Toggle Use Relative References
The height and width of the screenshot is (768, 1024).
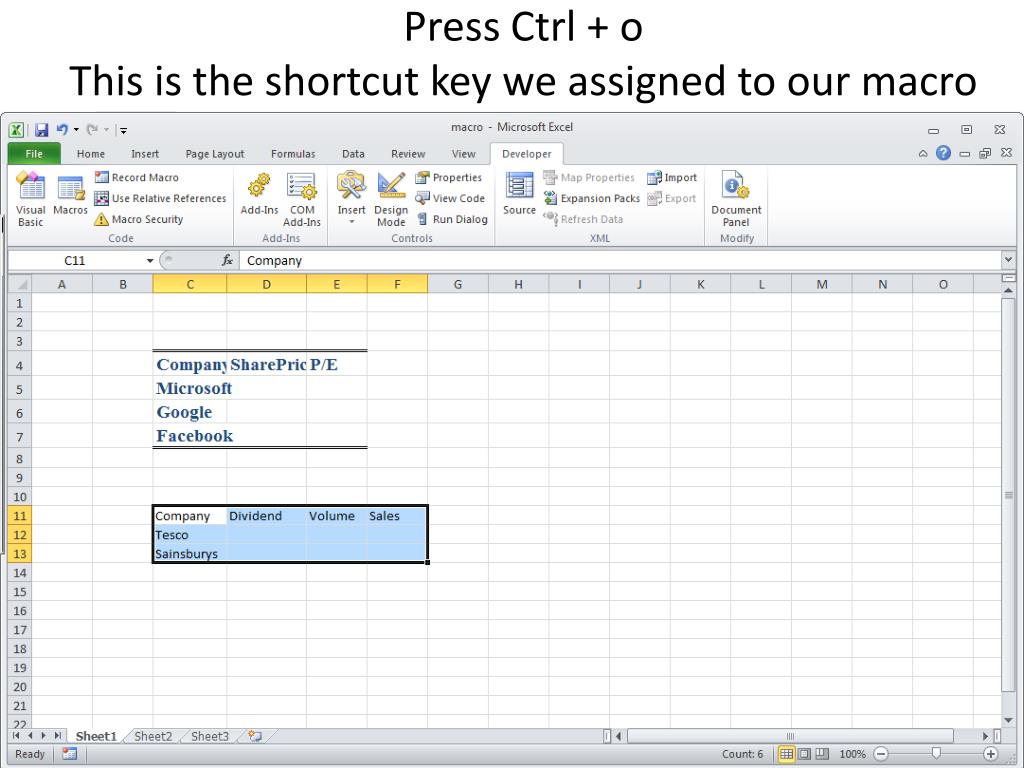pyautogui.click(x=160, y=198)
